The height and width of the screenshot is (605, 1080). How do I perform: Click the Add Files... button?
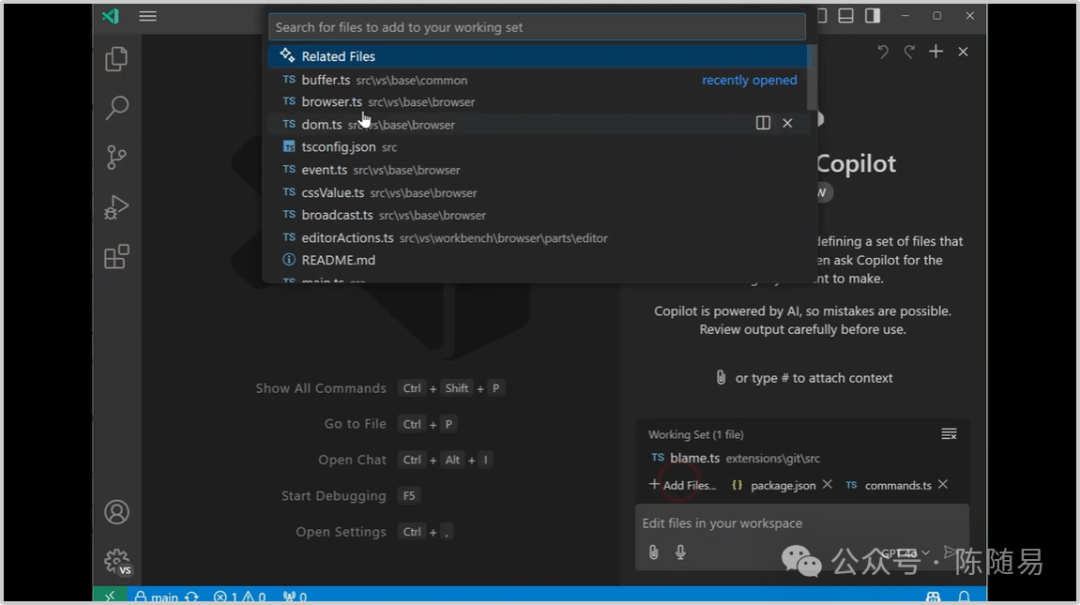point(683,485)
